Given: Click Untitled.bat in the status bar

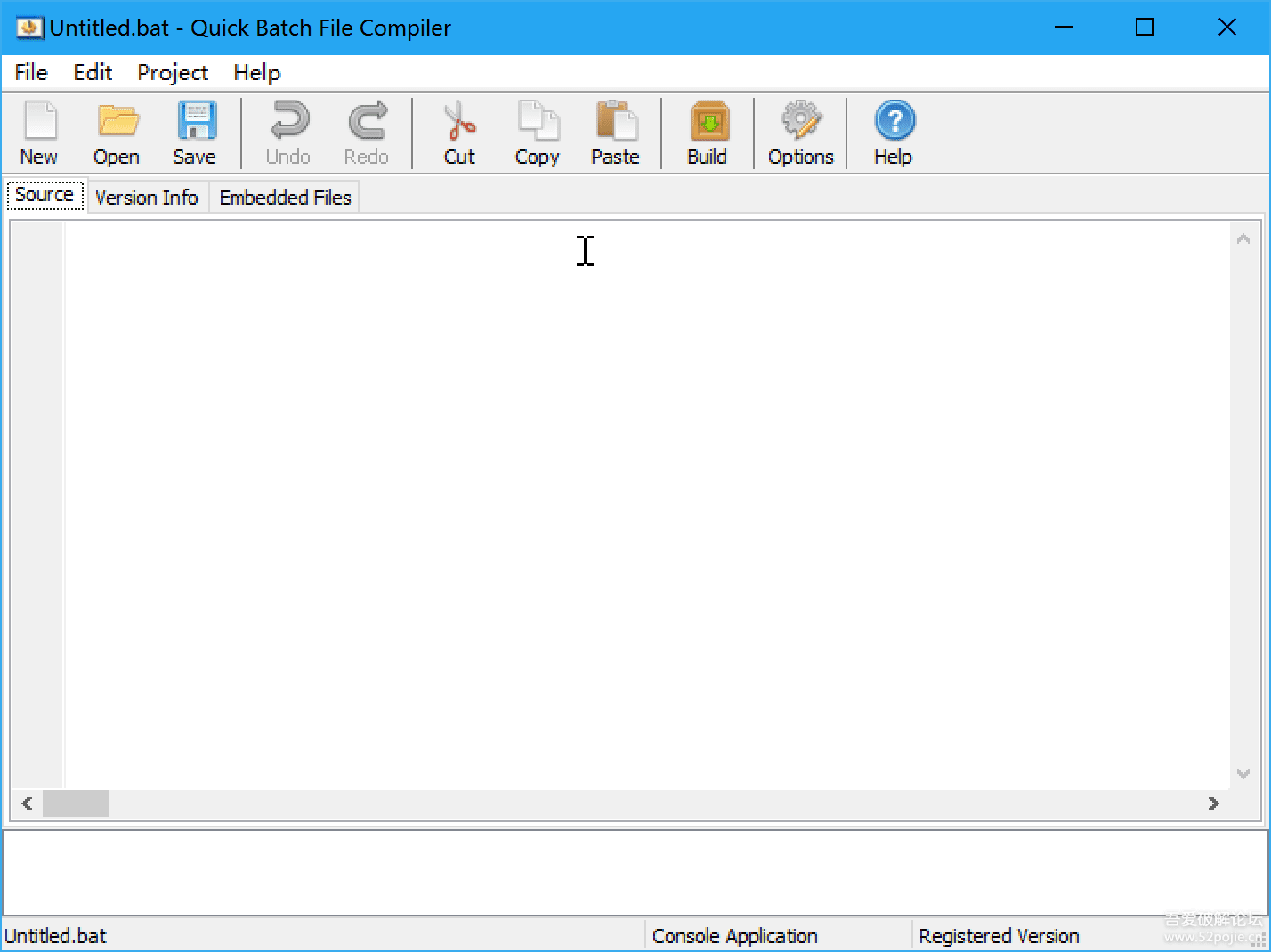Looking at the screenshot, I should (56, 936).
